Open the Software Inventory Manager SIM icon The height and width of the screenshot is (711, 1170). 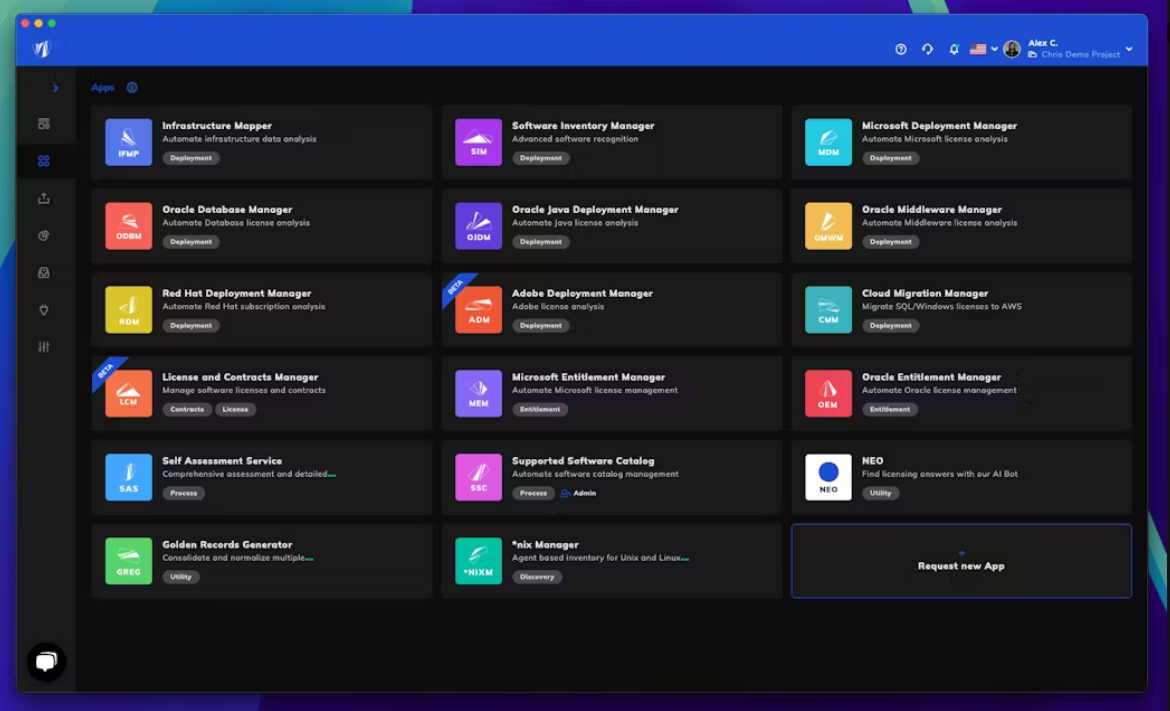(x=478, y=142)
